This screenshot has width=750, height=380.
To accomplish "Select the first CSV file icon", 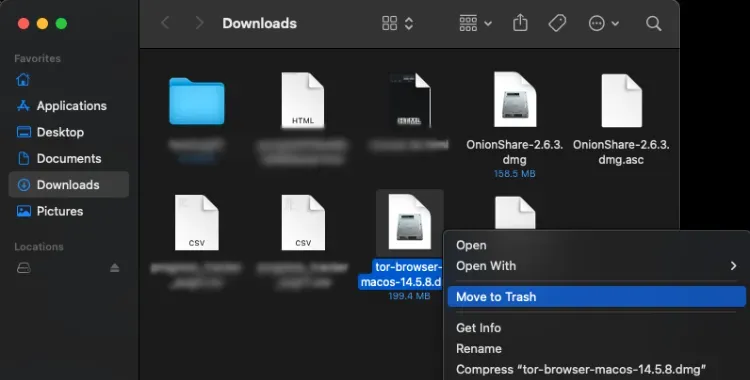I will click(x=197, y=223).
